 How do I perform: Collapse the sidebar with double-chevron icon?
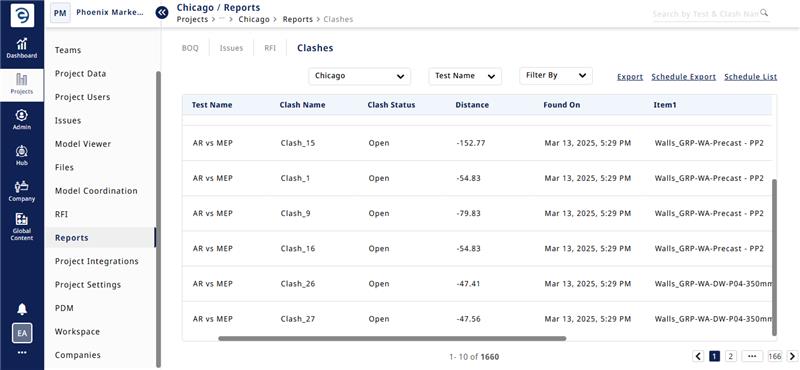162,12
